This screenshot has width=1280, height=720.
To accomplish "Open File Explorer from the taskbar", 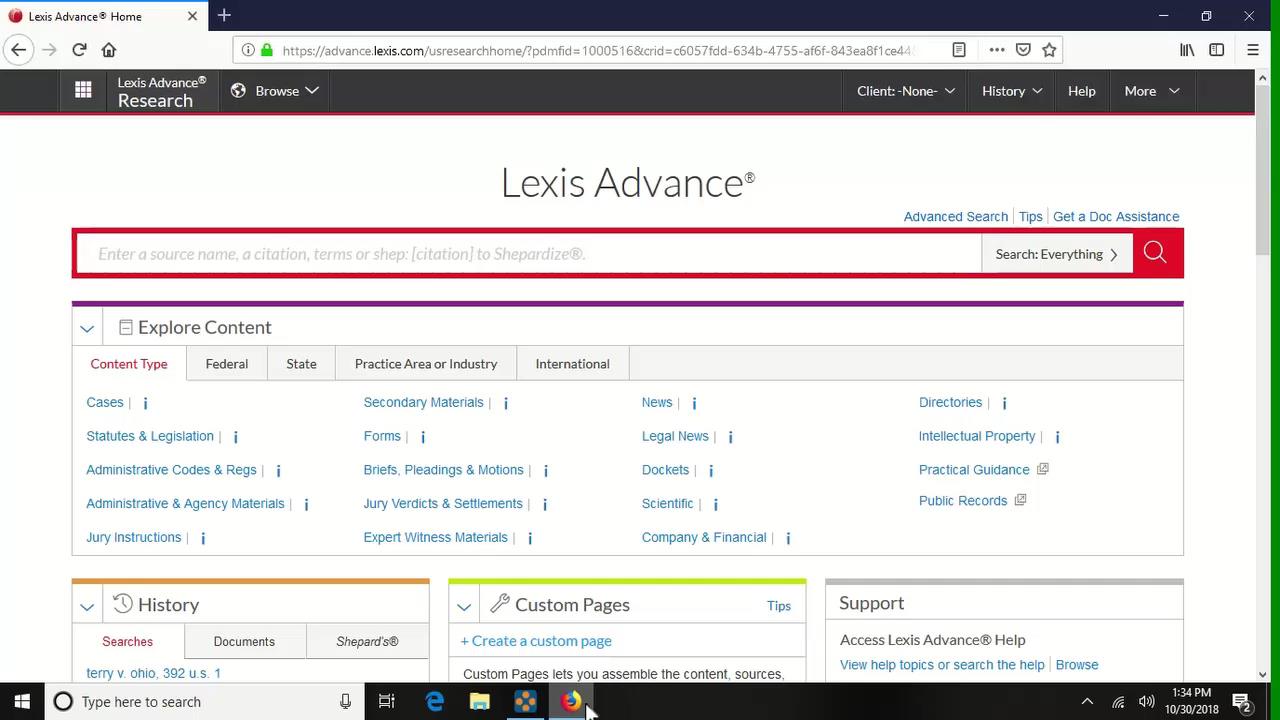I will coord(479,702).
